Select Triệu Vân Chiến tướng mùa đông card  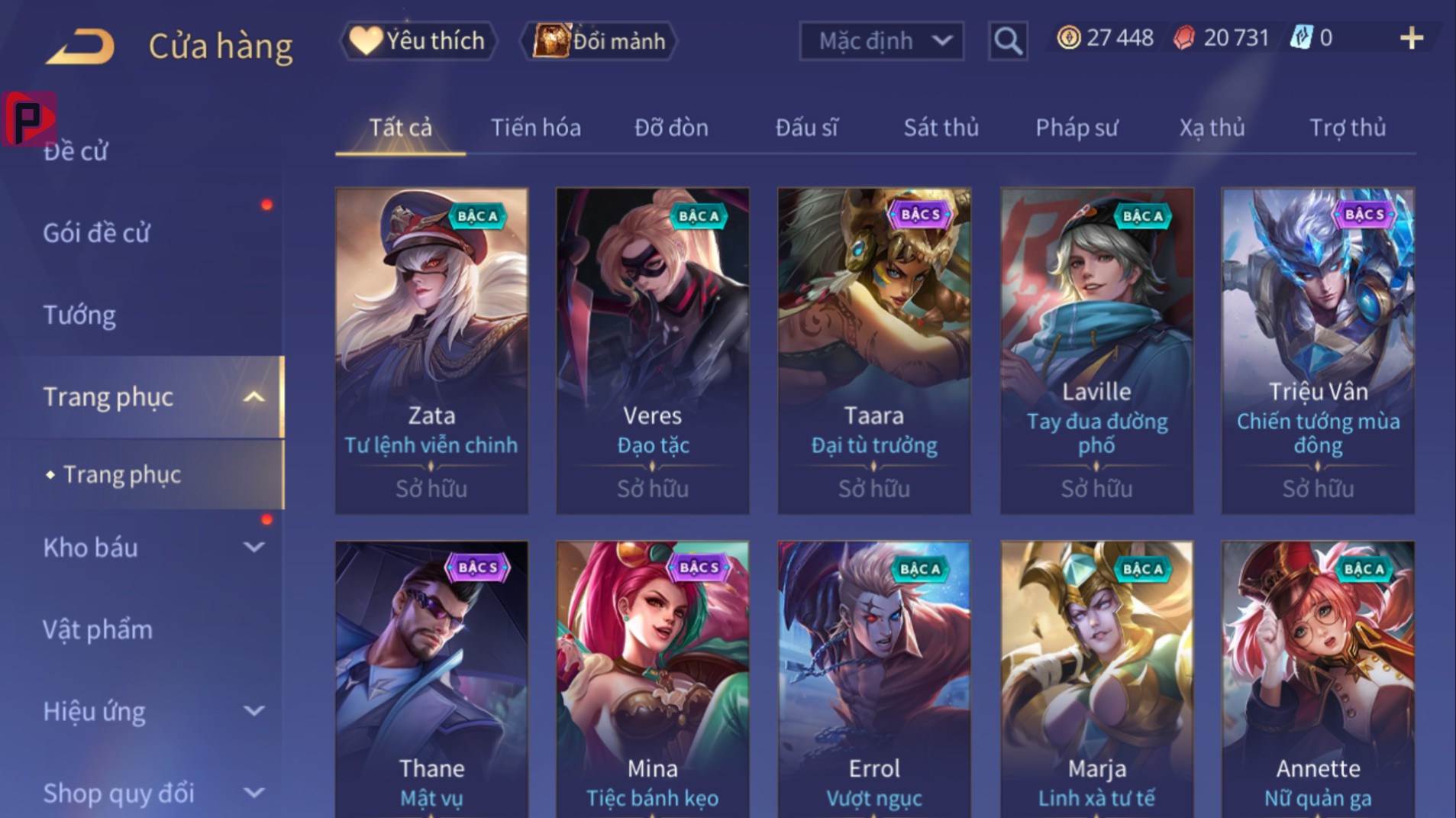[1318, 351]
